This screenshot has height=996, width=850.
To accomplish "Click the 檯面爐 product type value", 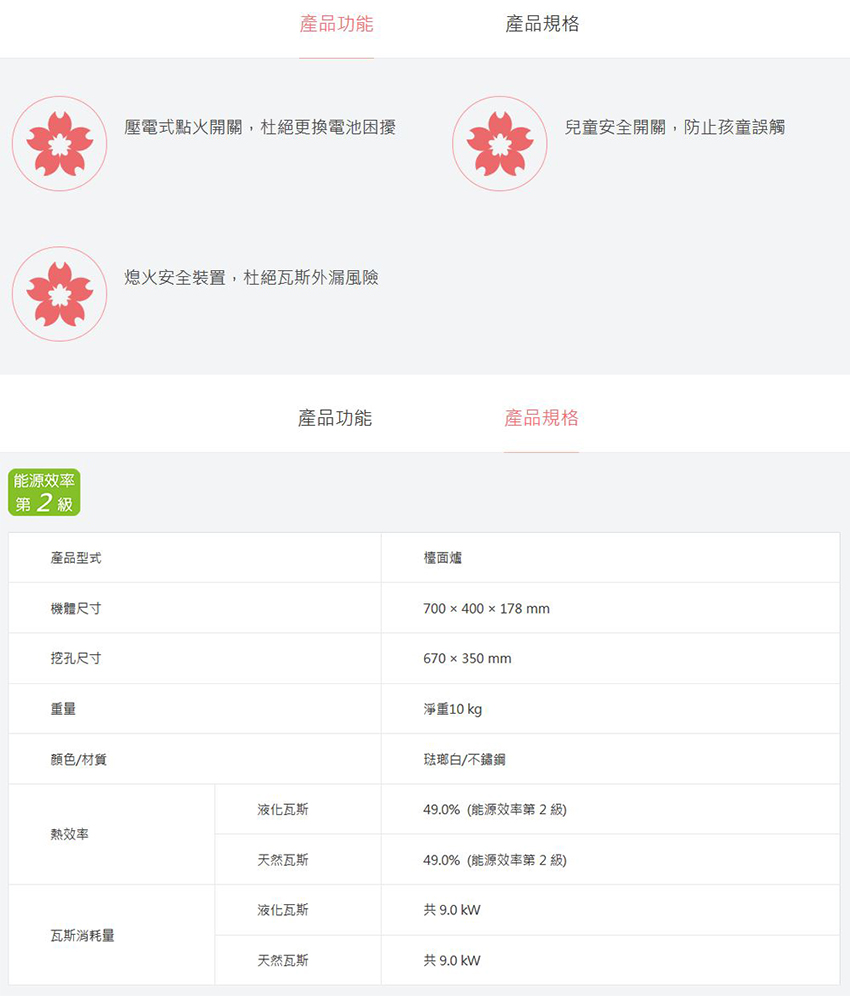I will [x=443, y=558].
